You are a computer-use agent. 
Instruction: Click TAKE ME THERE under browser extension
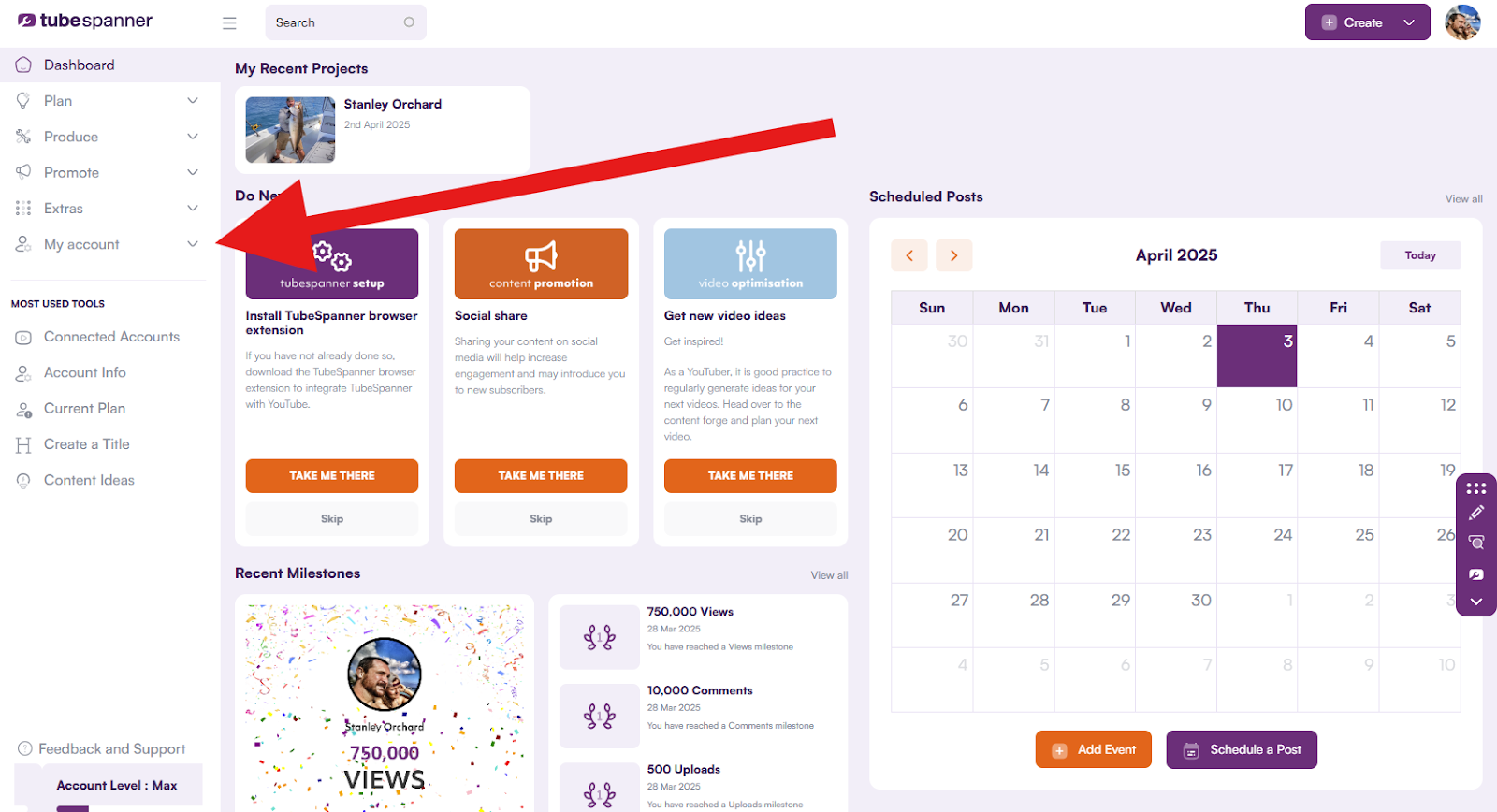[x=332, y=475]
